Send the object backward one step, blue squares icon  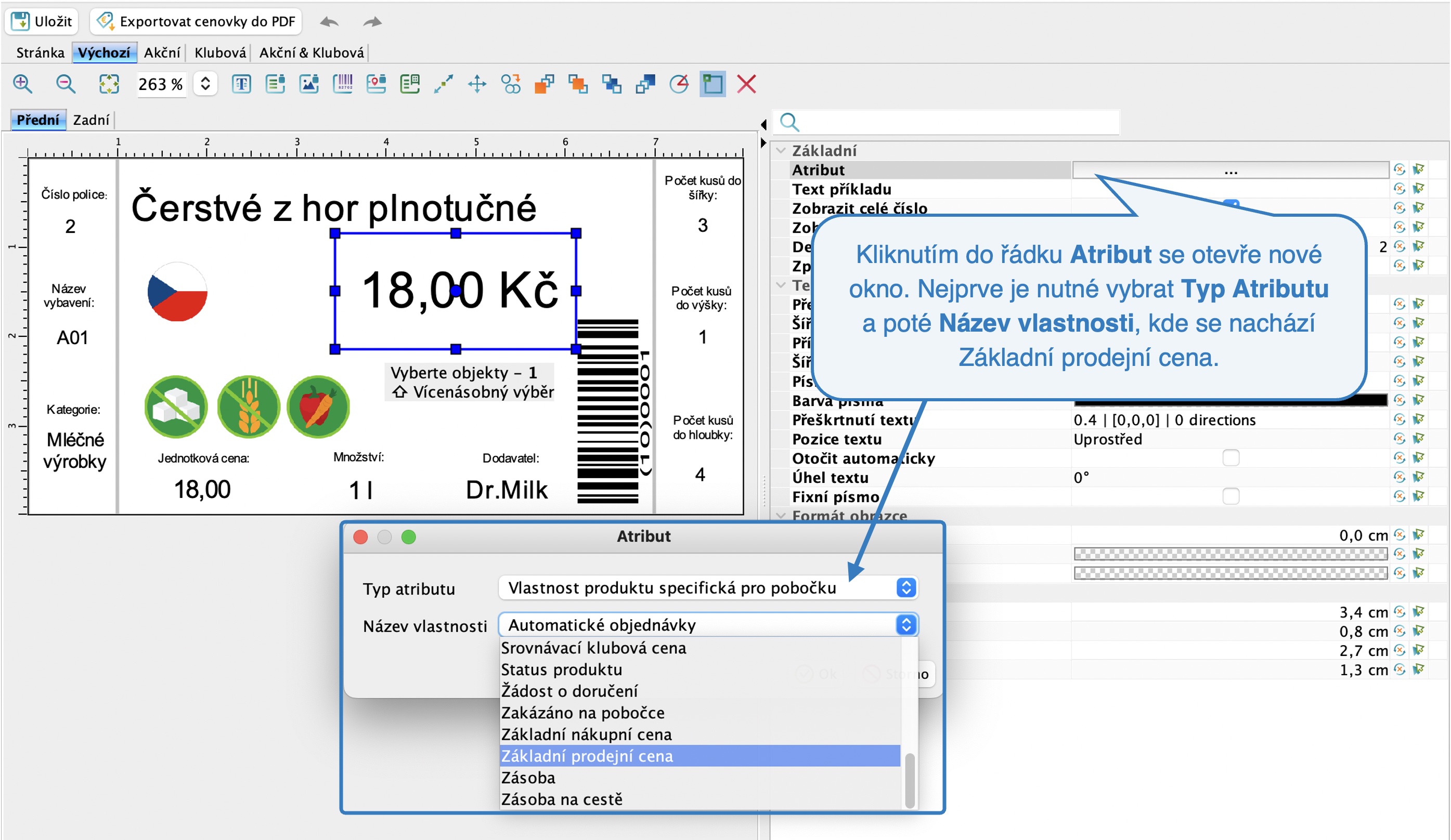(612, 84)
